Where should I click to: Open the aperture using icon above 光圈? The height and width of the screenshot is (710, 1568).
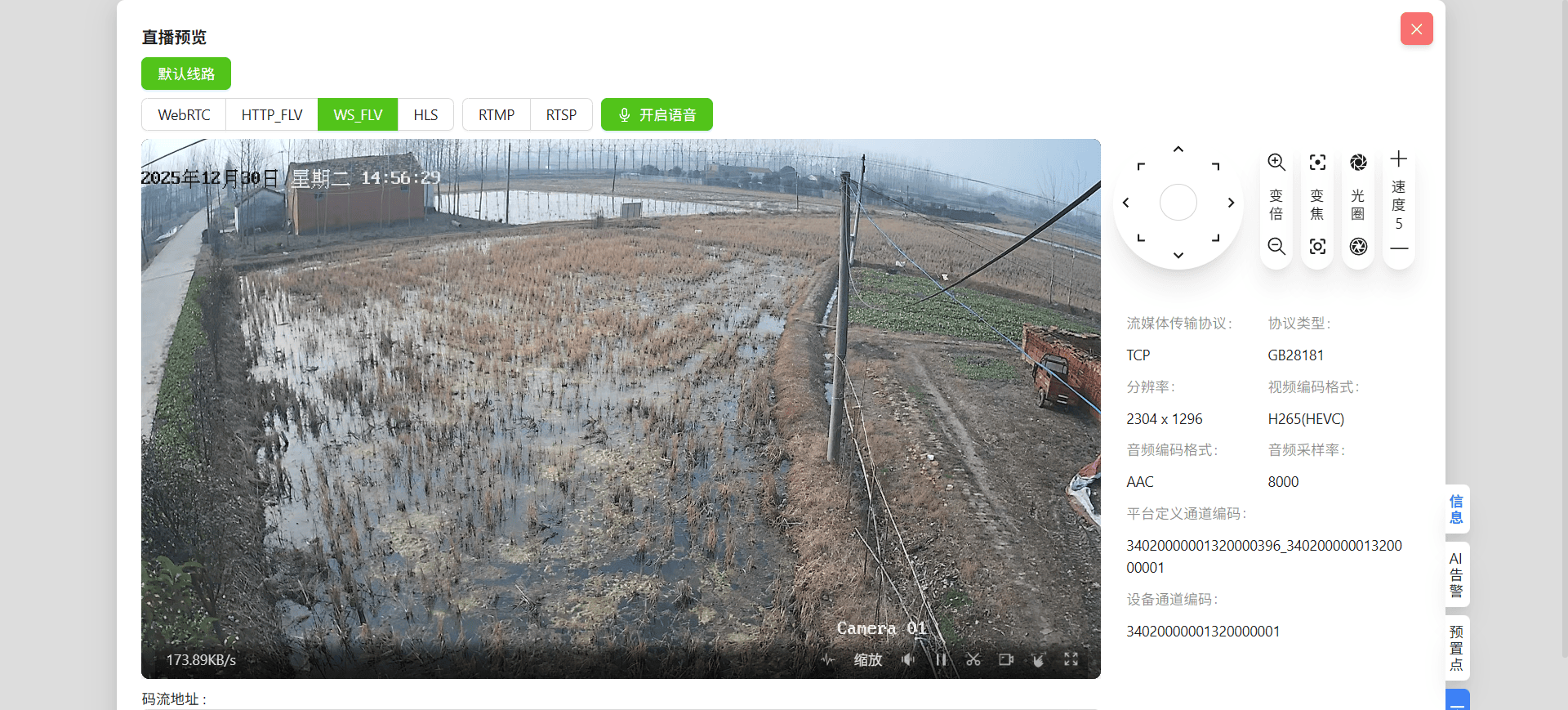(1358, 162)
